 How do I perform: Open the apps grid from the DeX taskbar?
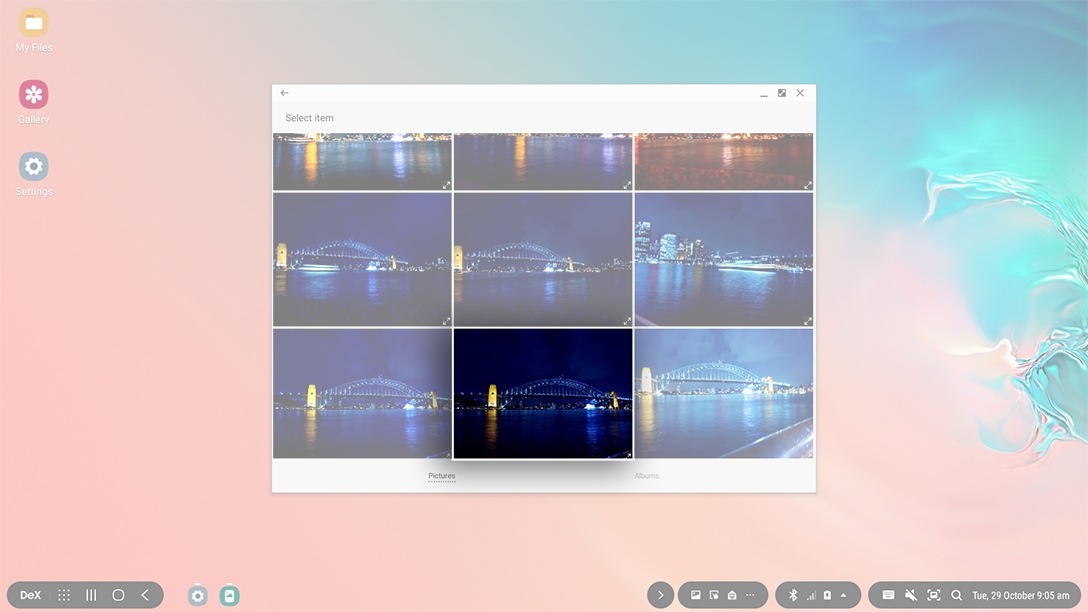click(x=63, y=594)
